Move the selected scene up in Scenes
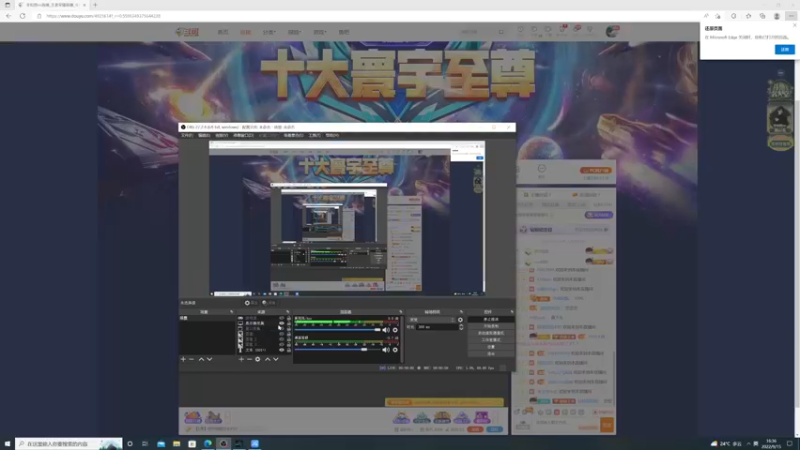This screenshot has width=800, height=450. click(x=201, y=359)
